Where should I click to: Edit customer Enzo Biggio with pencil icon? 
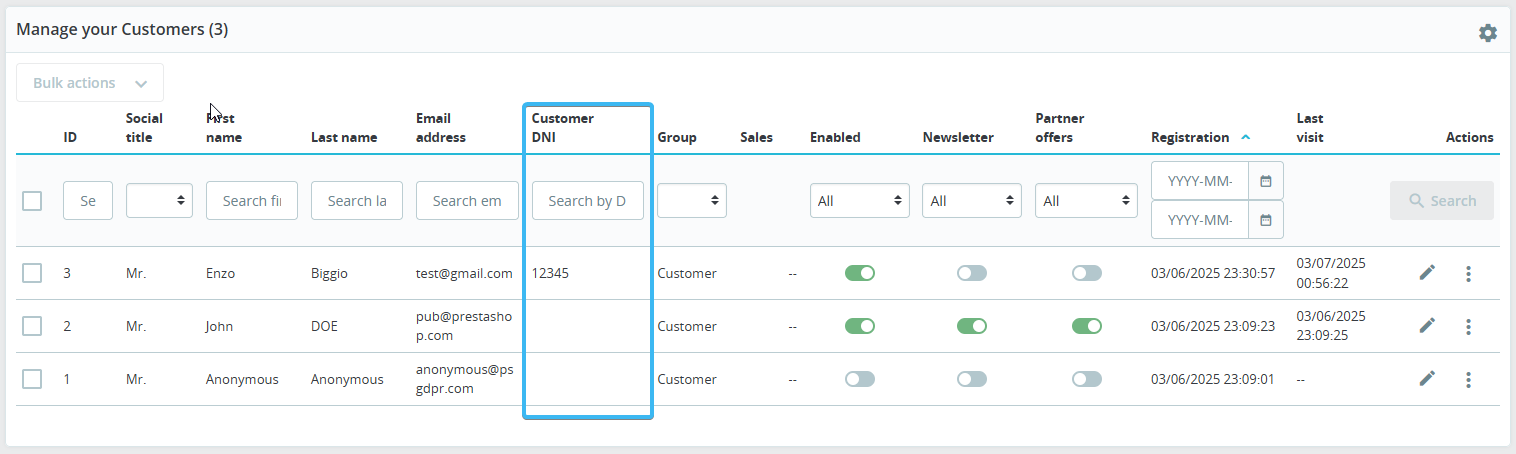[1427, 272]
